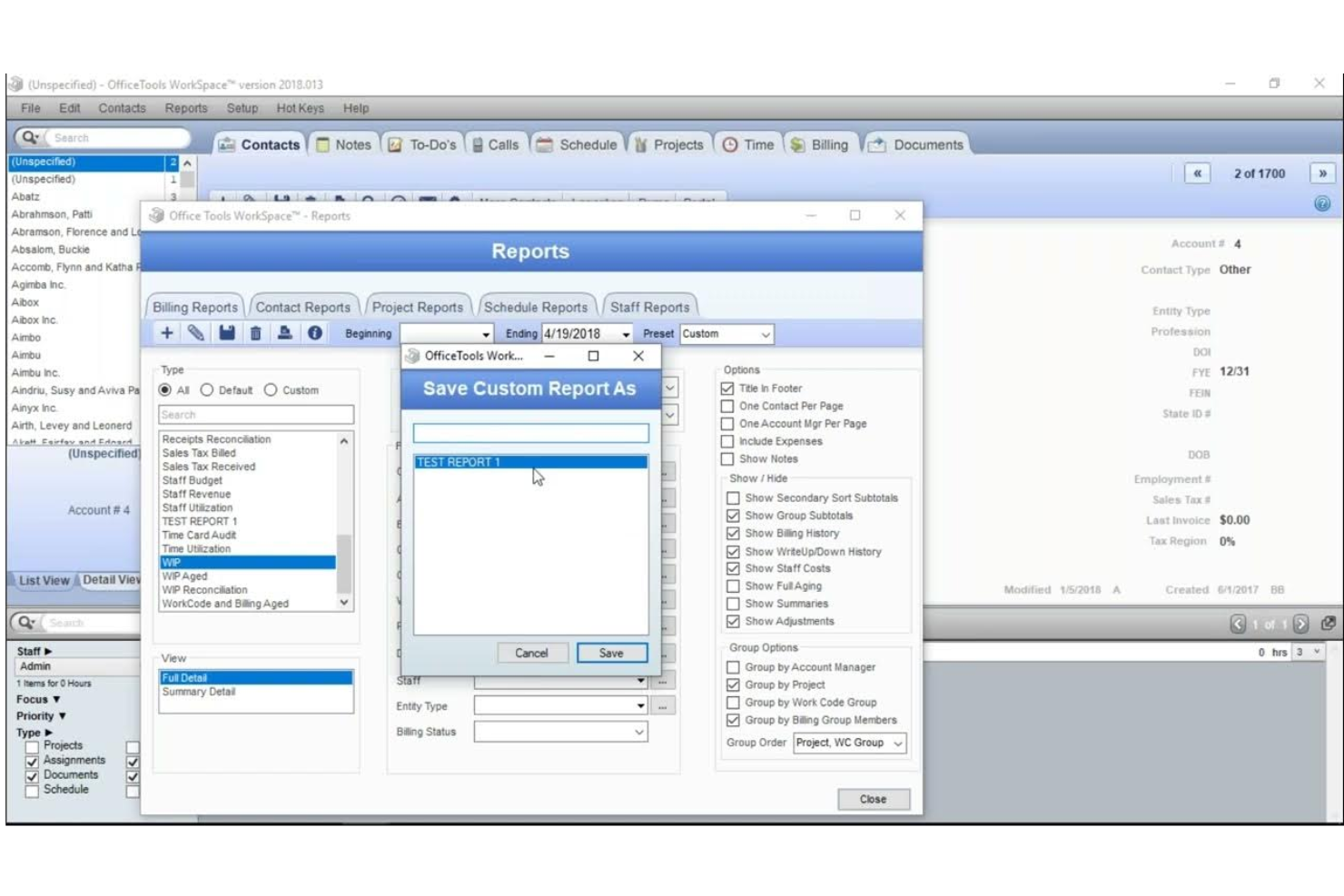This screenshot has height=896, width=1344.
Task: Select TEST REPORT 1 in the save list
Action: coord(531,462)
